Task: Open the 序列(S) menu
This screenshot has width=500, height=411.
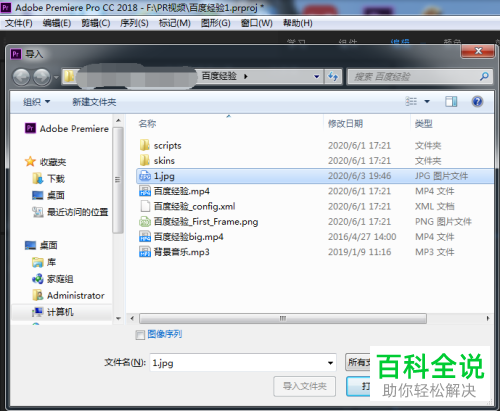Action: coord(134,23)
